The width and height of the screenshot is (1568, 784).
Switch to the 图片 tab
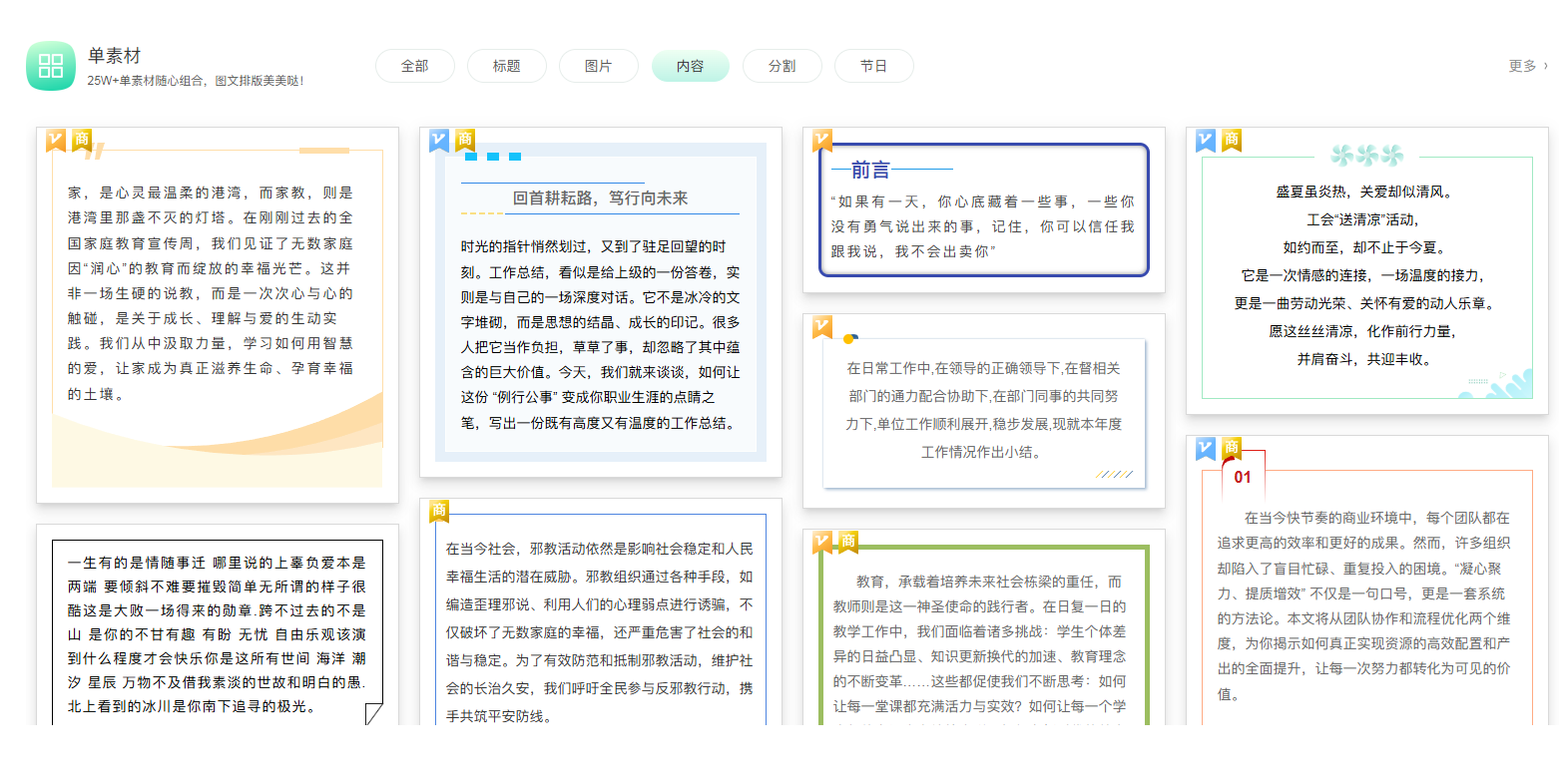599,66
